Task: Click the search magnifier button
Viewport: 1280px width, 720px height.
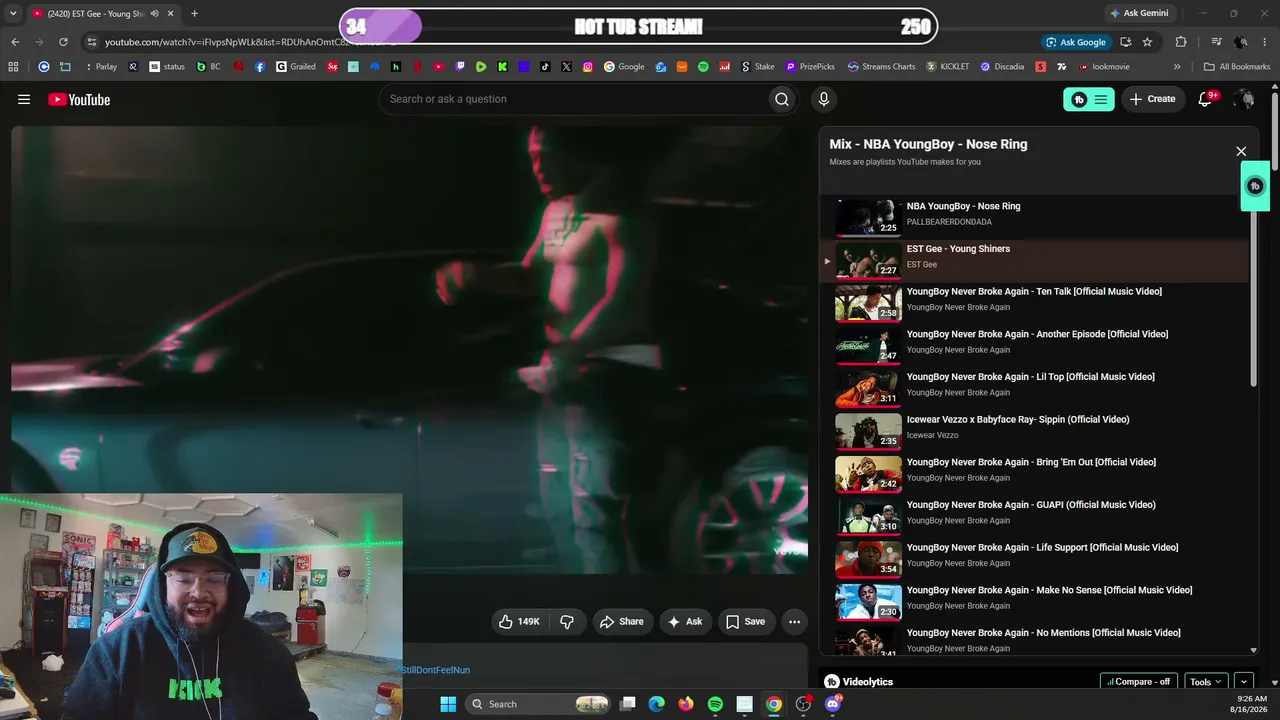Action: [x=782, y=99]
